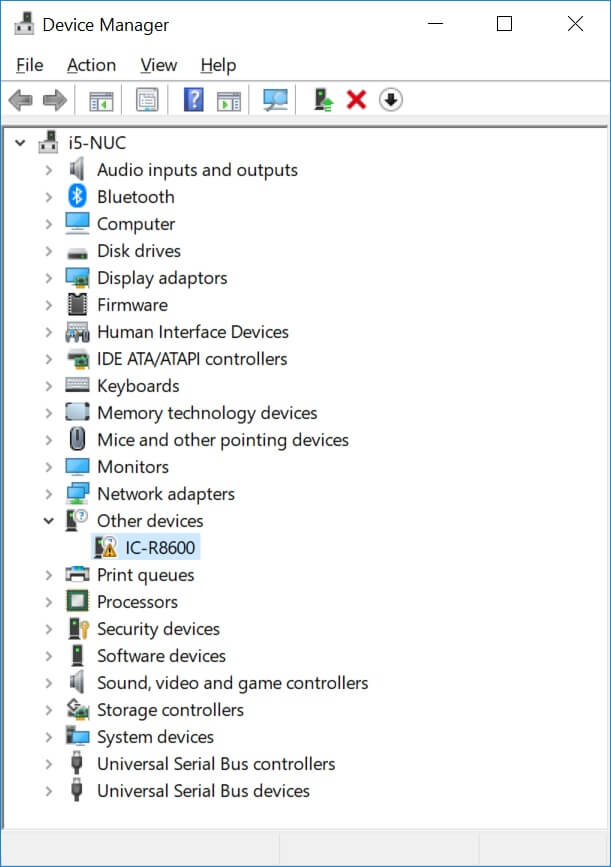Click the Bluetooth icon in device tree
This screenshot has width=611, height=867.
pos(78,197)
